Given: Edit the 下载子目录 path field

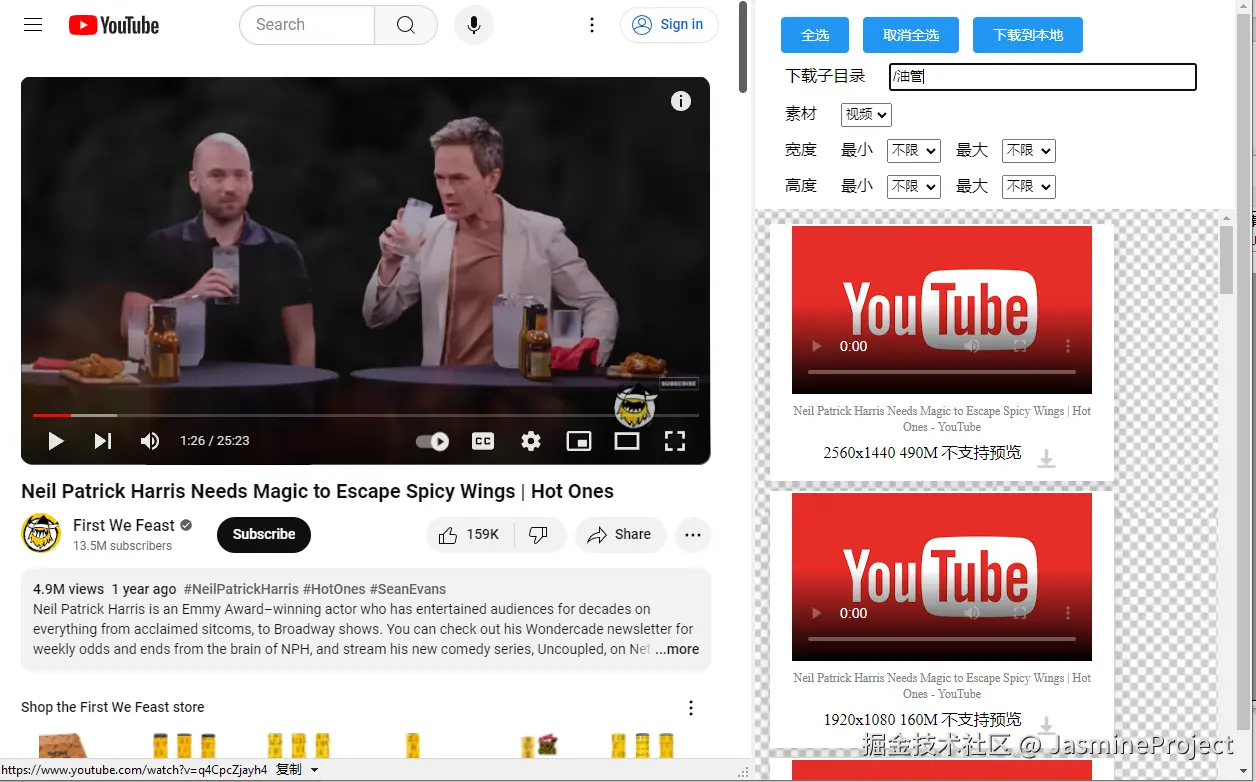Looking at the screenshot, I should pyautogui.click(x=1043, y=77).
